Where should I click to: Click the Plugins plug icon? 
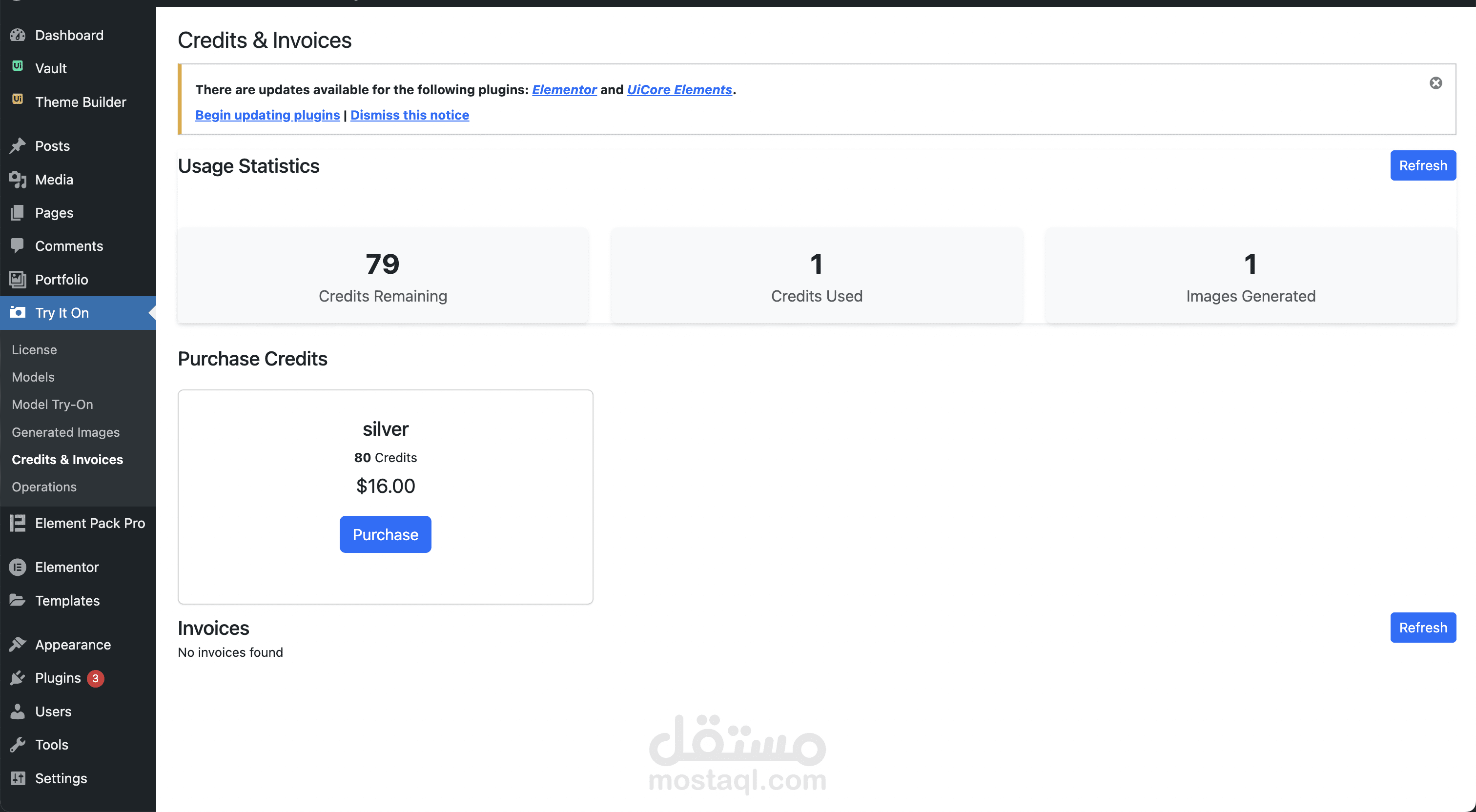(x=18, y=678)
